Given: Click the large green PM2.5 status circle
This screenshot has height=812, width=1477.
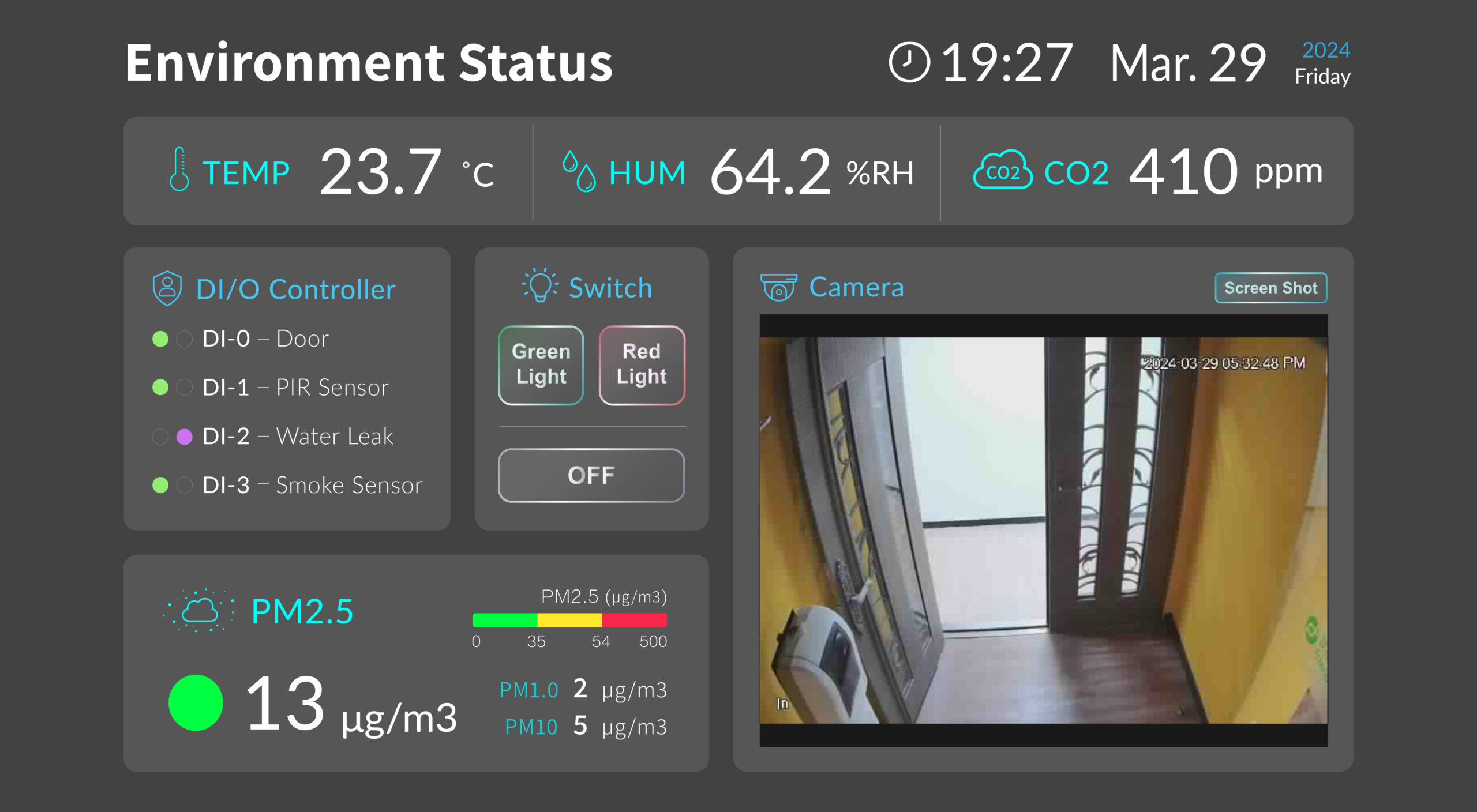Looking at the screenshot, I should pyautogui.click(x=196, y=702).
